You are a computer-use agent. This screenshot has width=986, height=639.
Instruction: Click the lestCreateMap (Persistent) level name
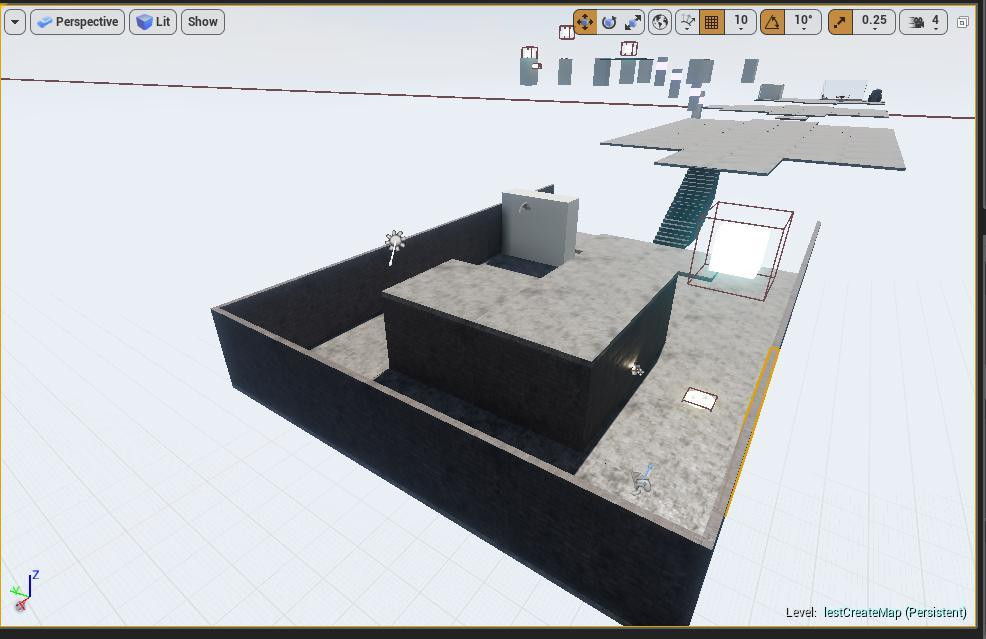pyautogui.click(x=895, y=613)
